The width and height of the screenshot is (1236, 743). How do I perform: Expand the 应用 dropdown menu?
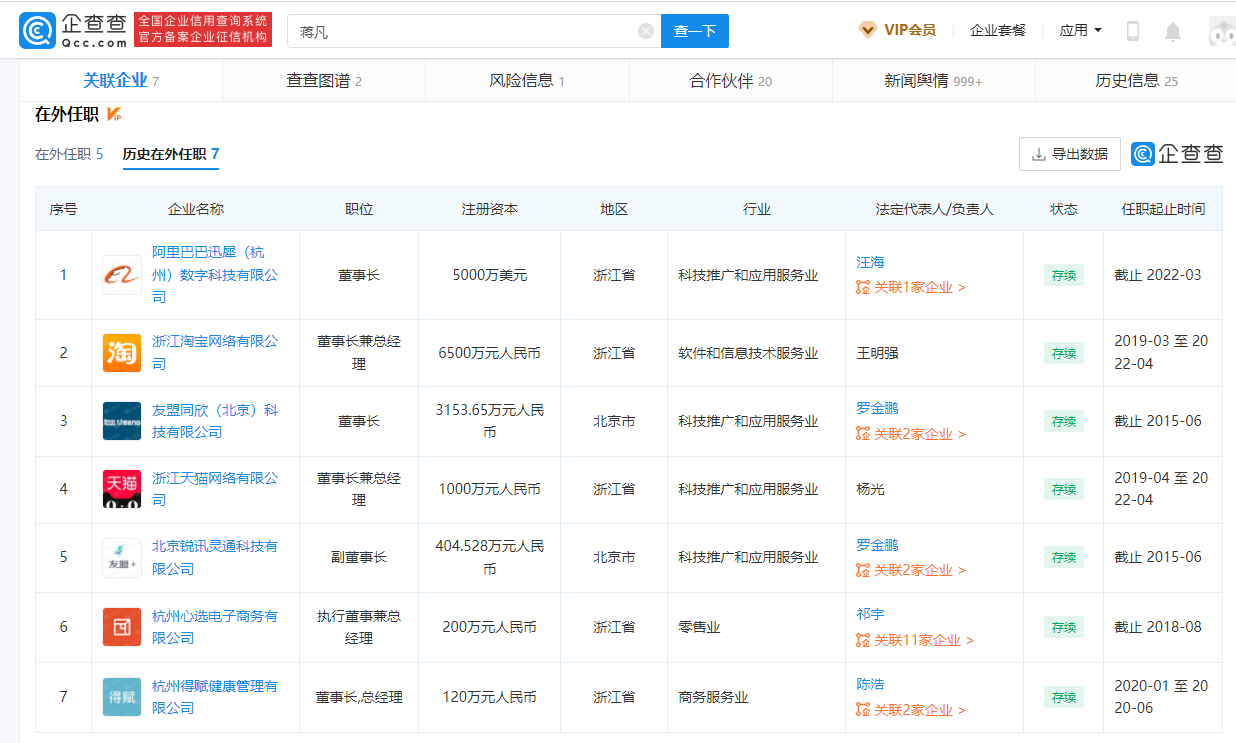point(1080,30)
